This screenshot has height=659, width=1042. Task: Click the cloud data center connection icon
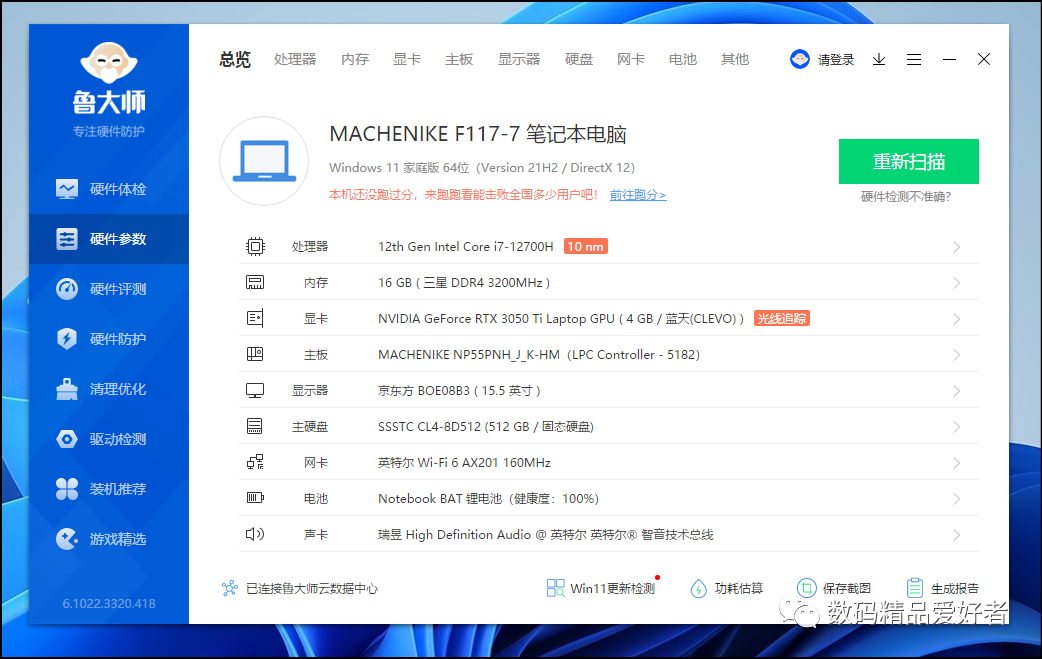pos(230,588)
